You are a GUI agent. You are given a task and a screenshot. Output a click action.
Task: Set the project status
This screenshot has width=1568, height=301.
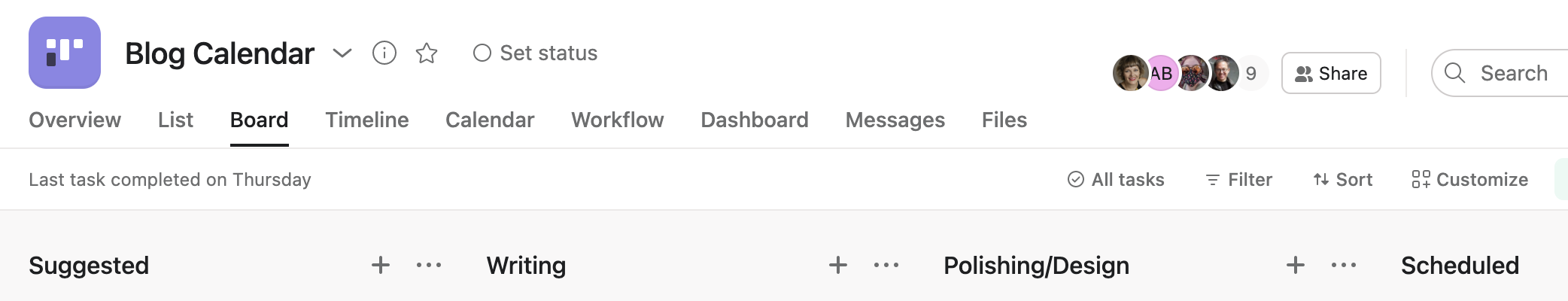pyautogui.click(x=535, y=53)
